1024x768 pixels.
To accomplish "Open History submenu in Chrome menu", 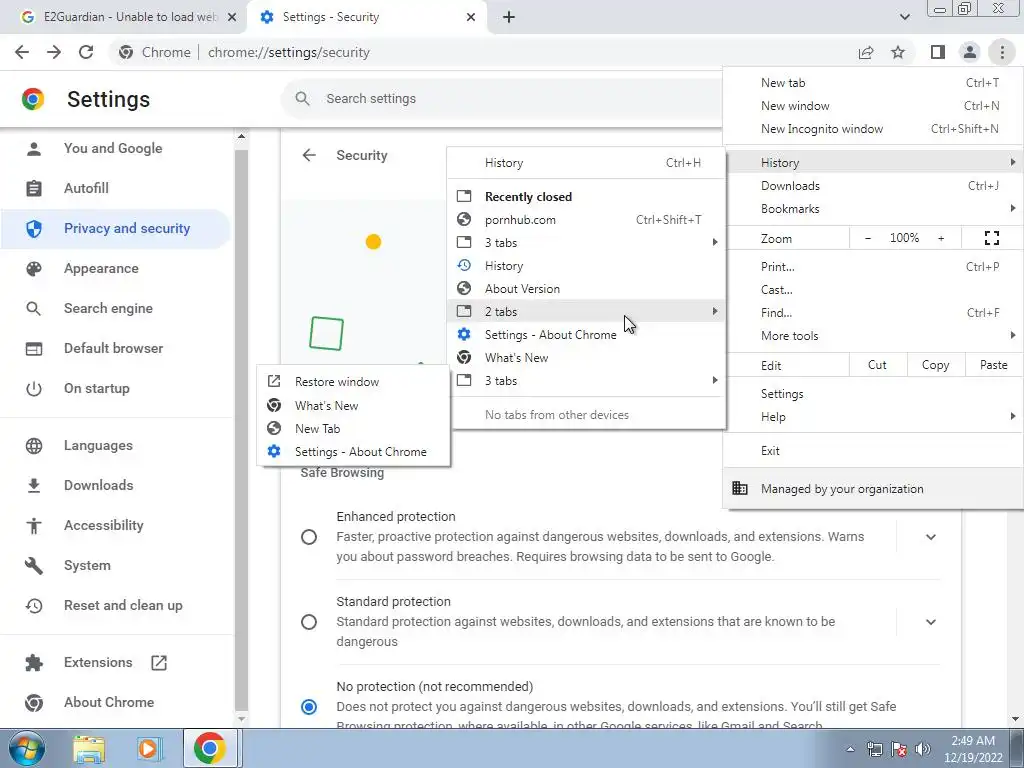I will (873, 162).
